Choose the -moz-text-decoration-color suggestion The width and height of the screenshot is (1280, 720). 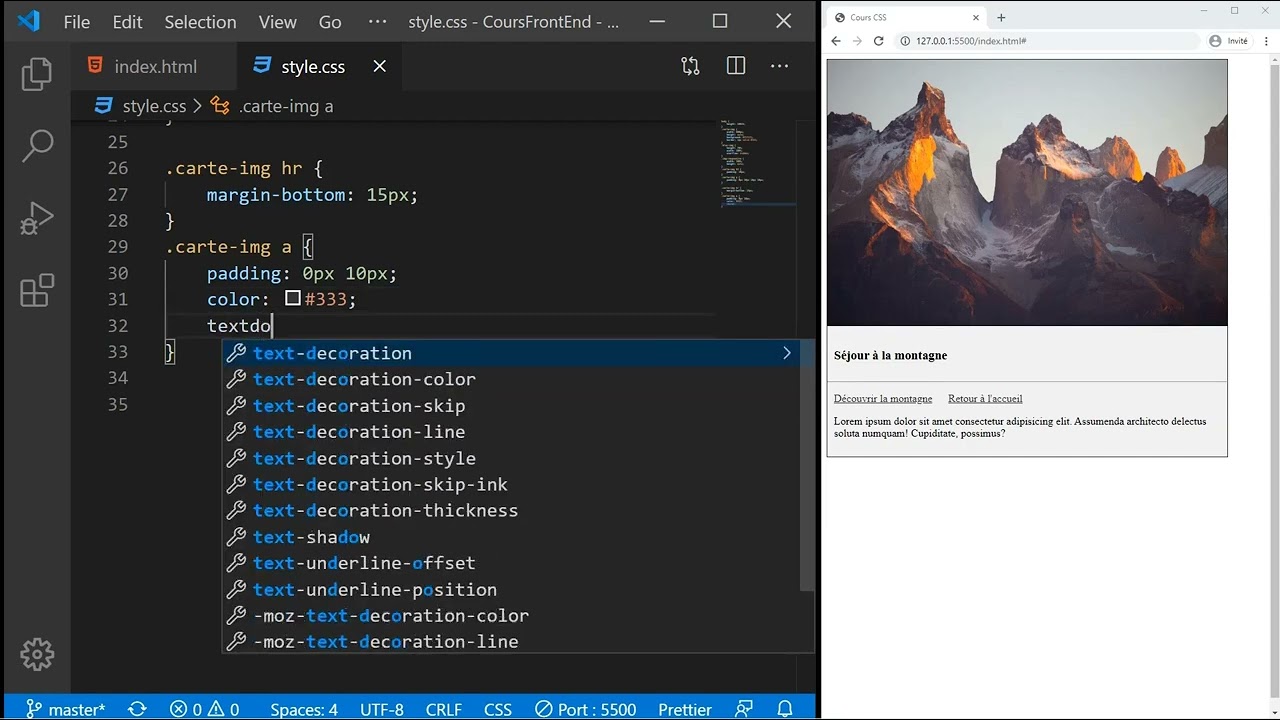coord(510,615)
